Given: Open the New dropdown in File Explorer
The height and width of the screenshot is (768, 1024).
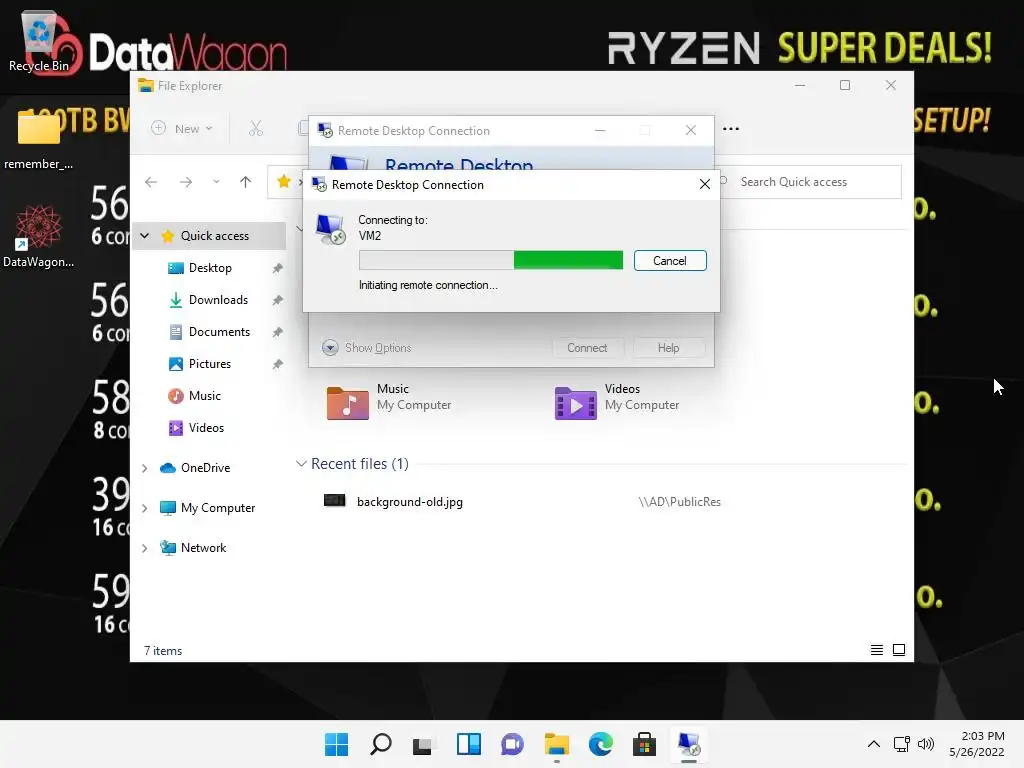Looking at the screenshot, I should point(182,129).
